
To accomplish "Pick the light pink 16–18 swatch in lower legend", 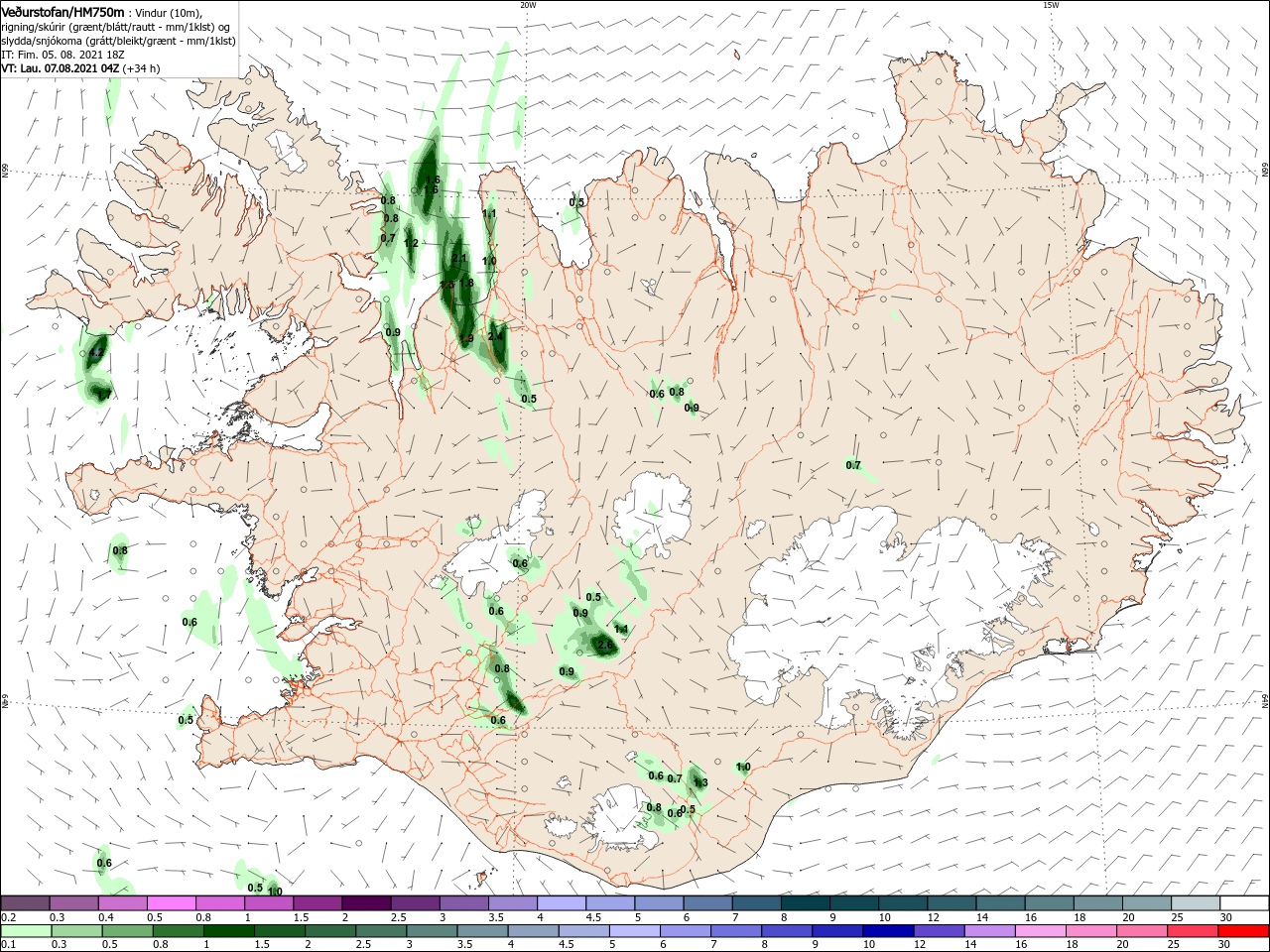I will [x=1041, y=931].
